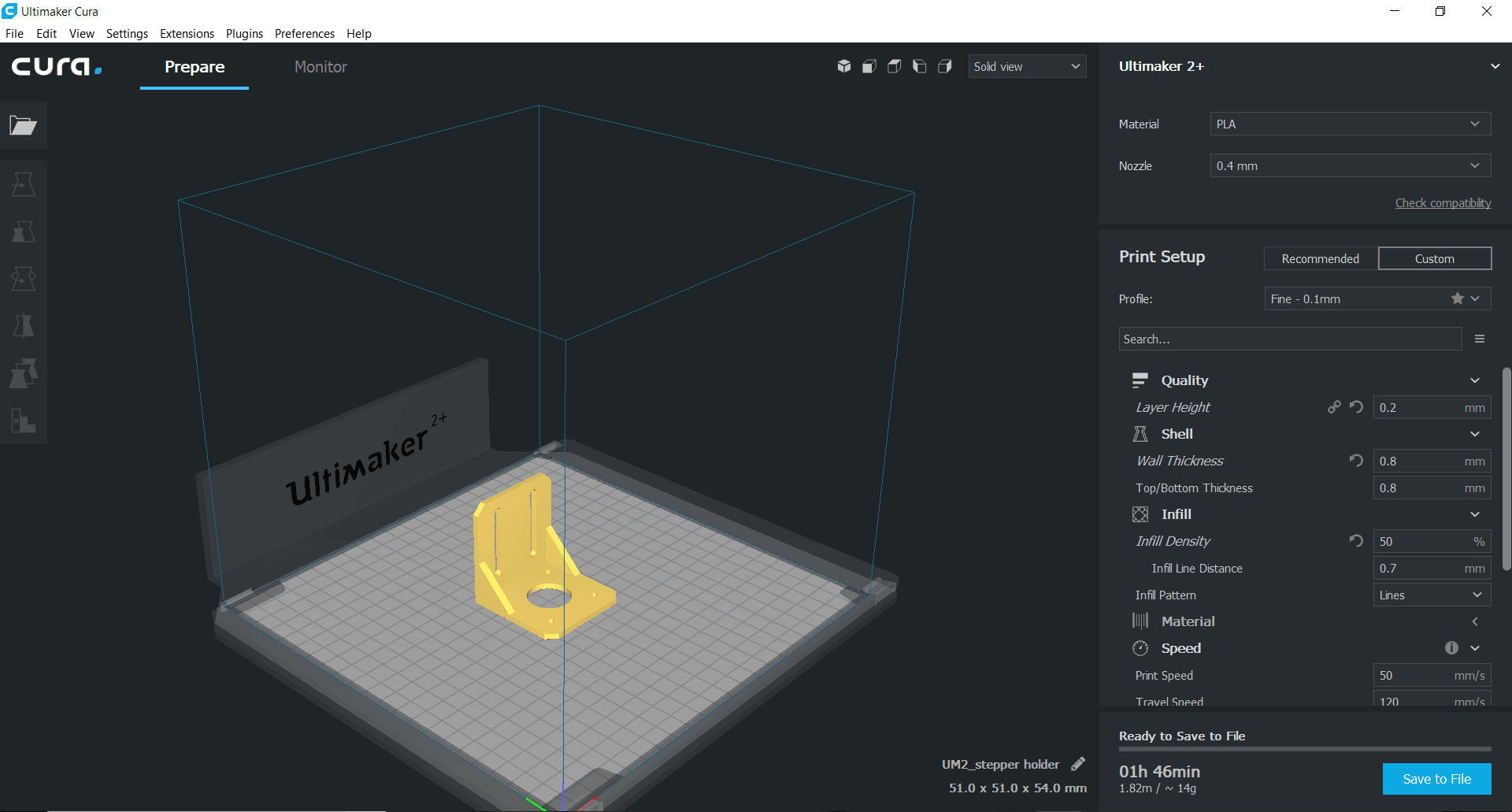Open the File menu
The height and width of the screenshot is (812, 1512).
coord(14,33)
